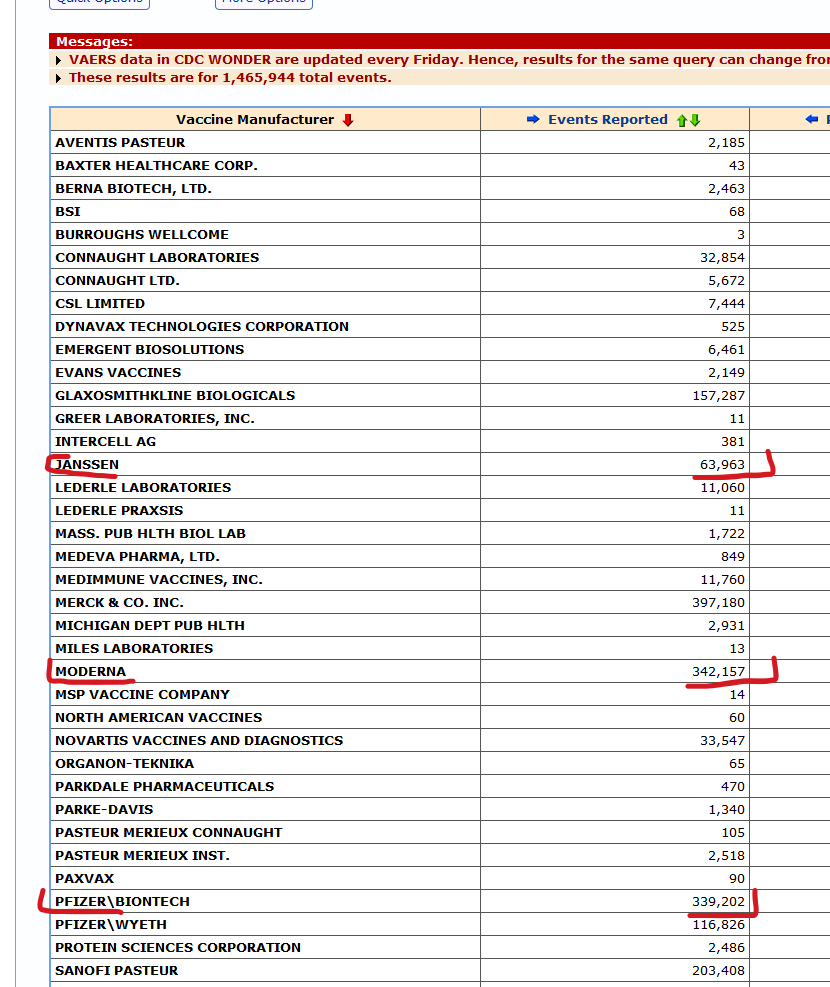Expand the VAERS data update message triangle
Screen dimensions: 830x987
point(59,60)
